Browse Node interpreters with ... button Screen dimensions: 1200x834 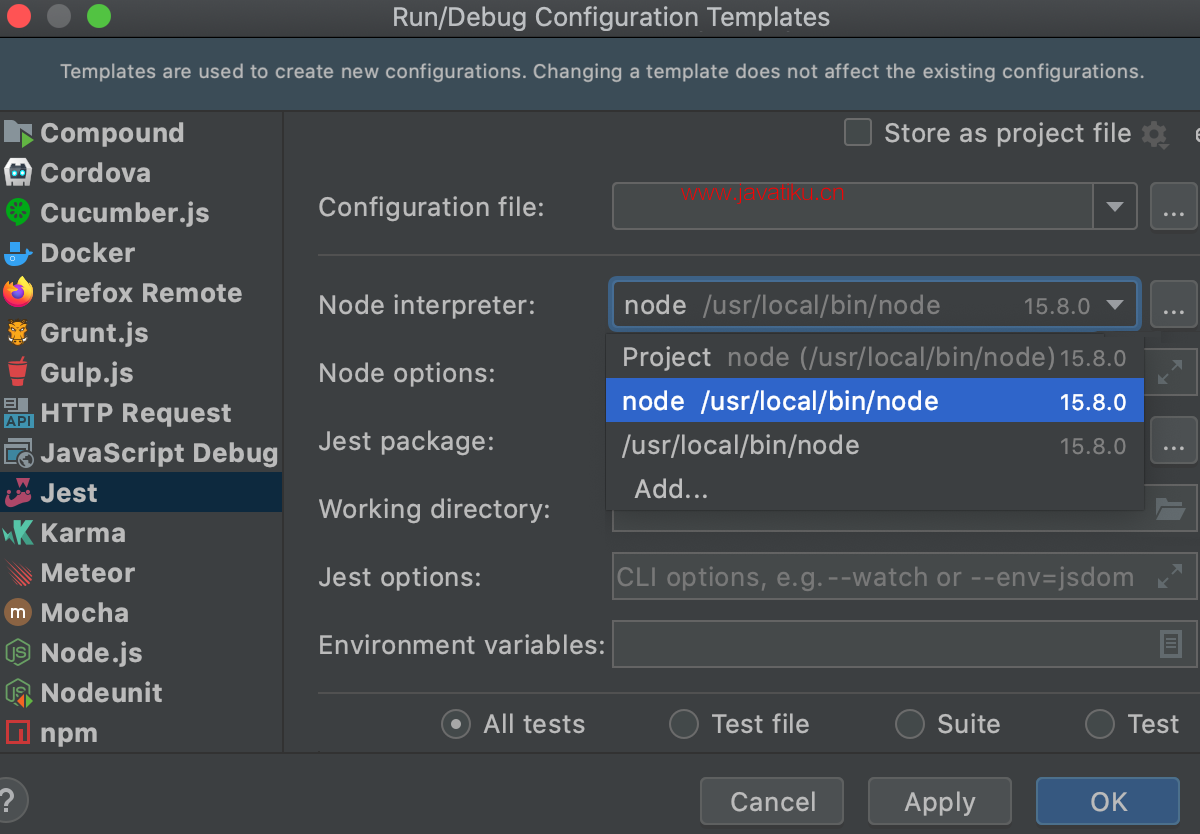click(1174, 305)
